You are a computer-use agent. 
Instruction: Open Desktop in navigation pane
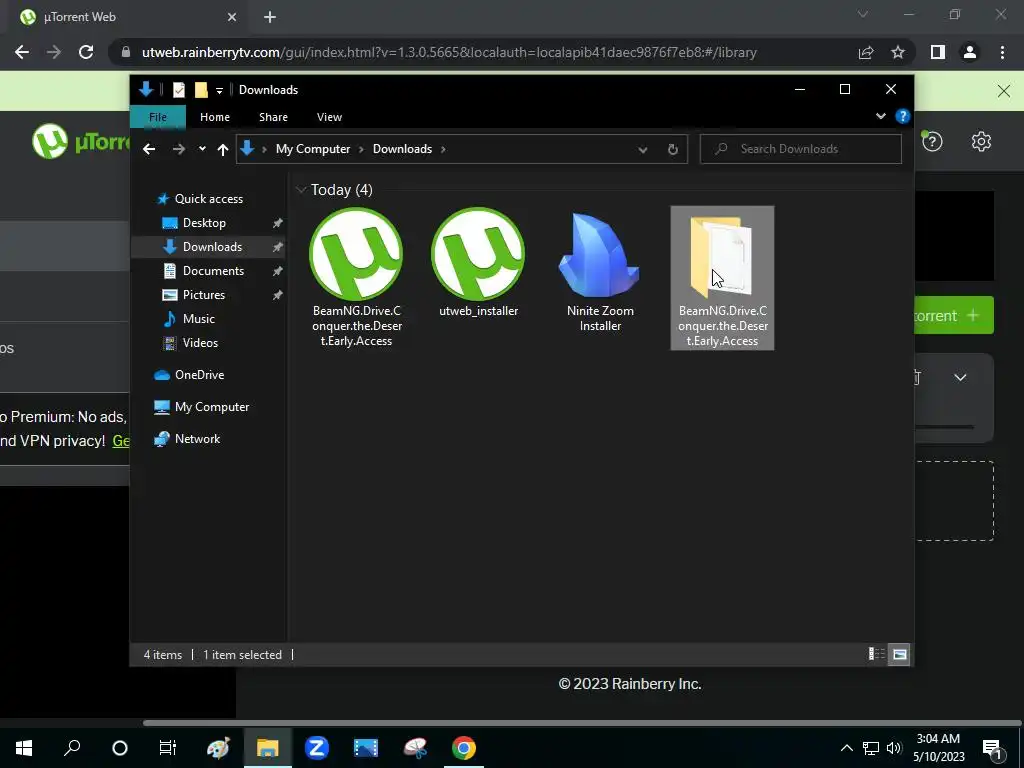coord(195,223)
